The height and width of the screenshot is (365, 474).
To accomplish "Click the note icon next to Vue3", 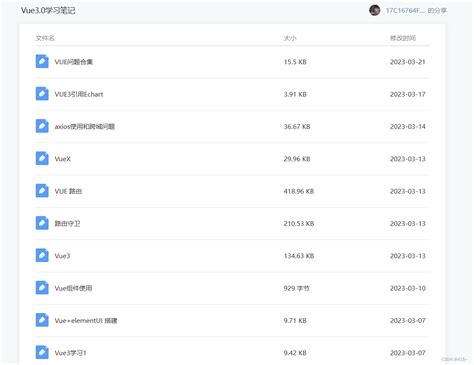I will (x=42, y=255).
